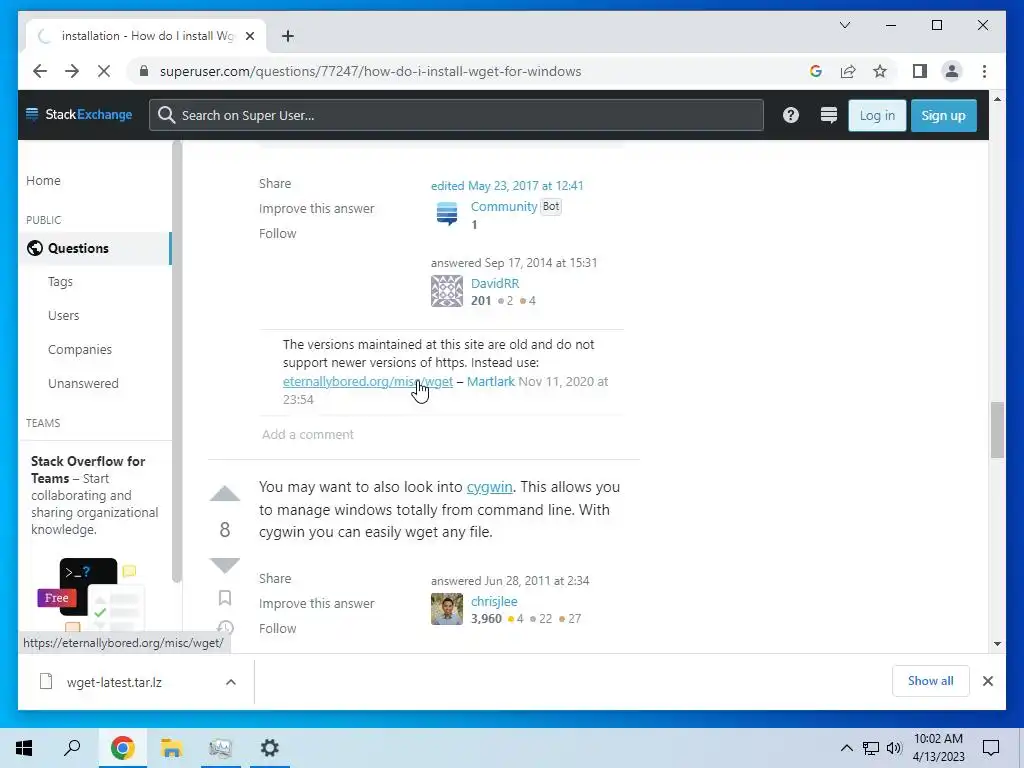Open the cygwin link
Screen dimensions: 1024x768
click(489, 487)
